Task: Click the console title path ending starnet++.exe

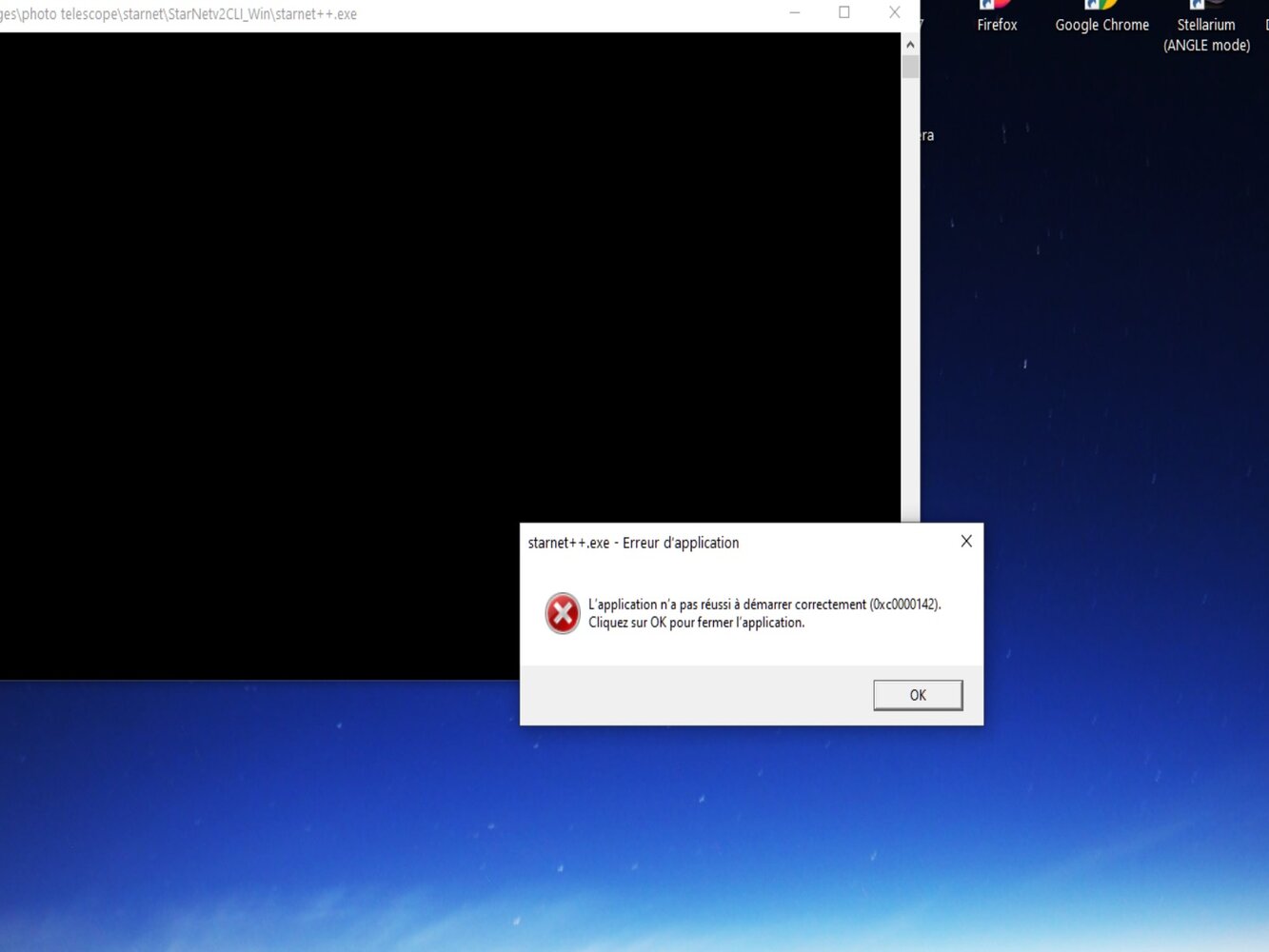Action: point(178,14)
